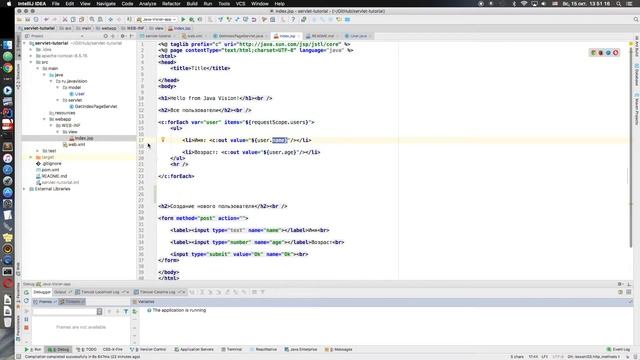Open the Event Log button

(x=618, y=349)
